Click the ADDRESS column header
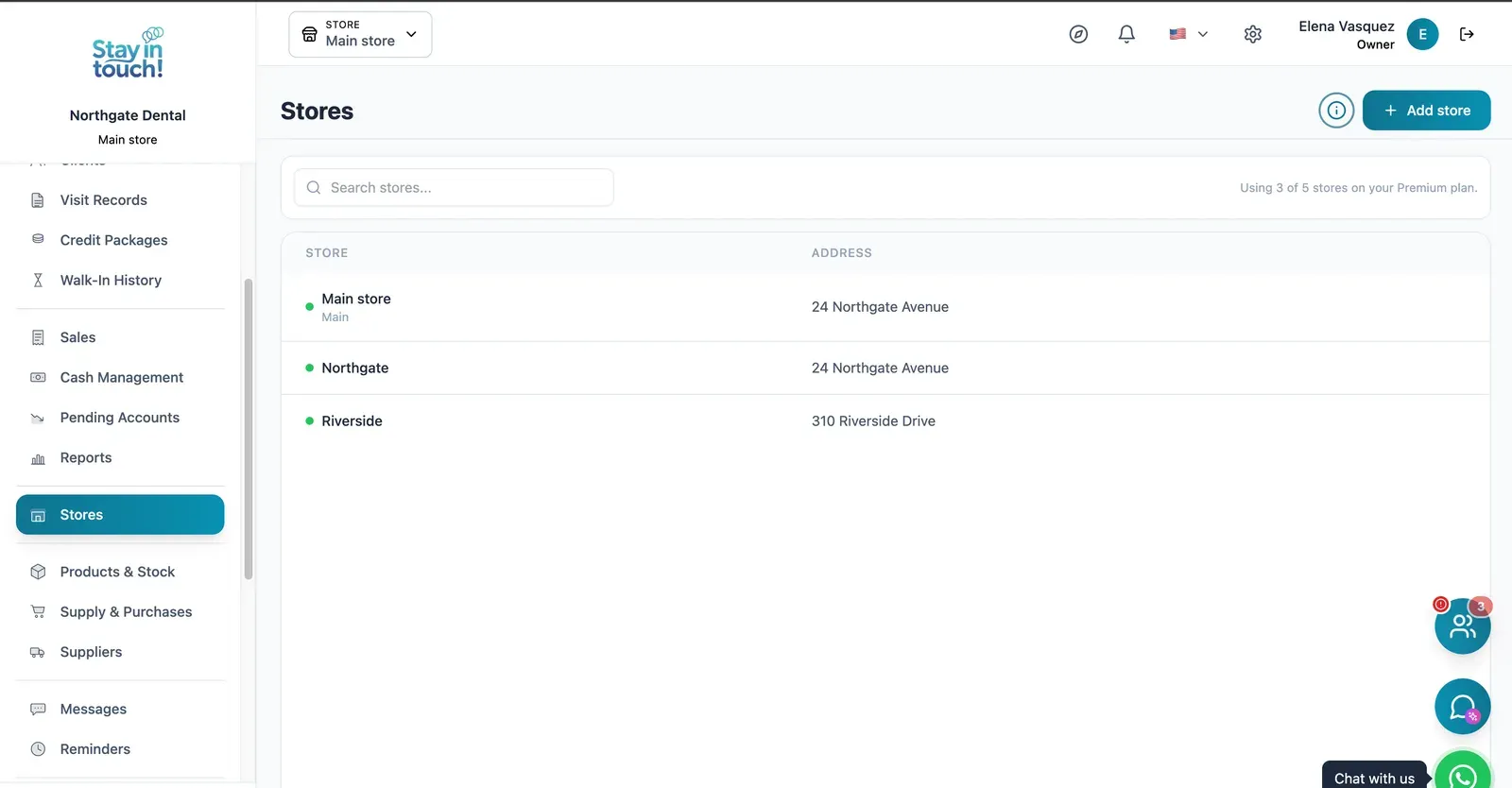The height and width of the screenshot is (788, 1512). (842, 253)
